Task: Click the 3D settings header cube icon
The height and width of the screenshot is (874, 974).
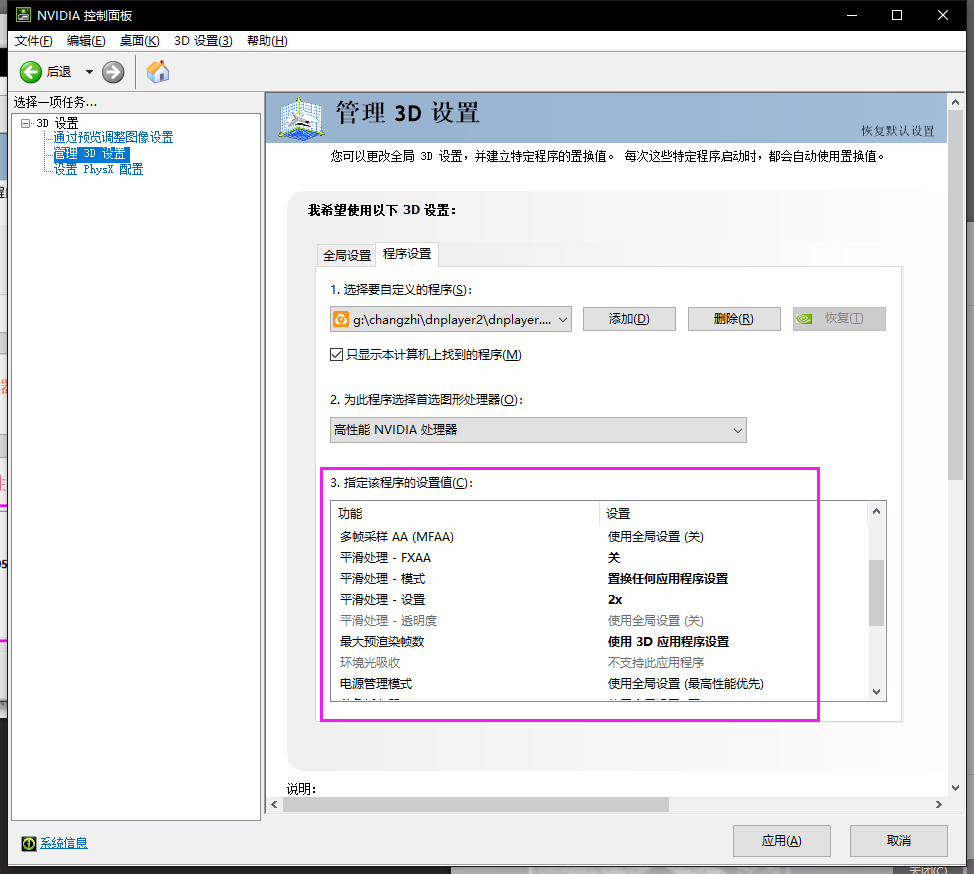Action: click(x=304, y=117)
